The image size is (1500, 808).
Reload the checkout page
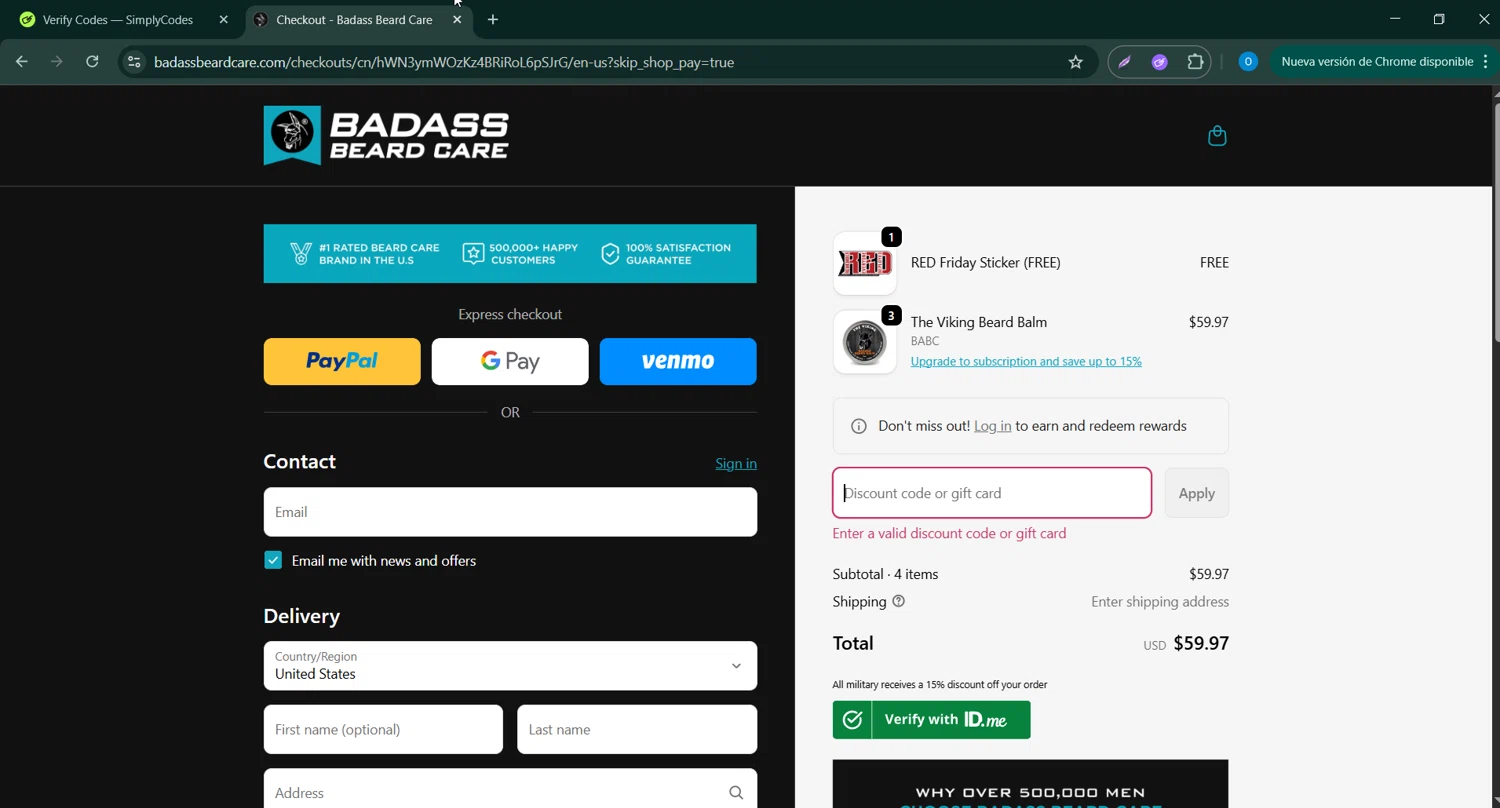[x=92, y=62]
